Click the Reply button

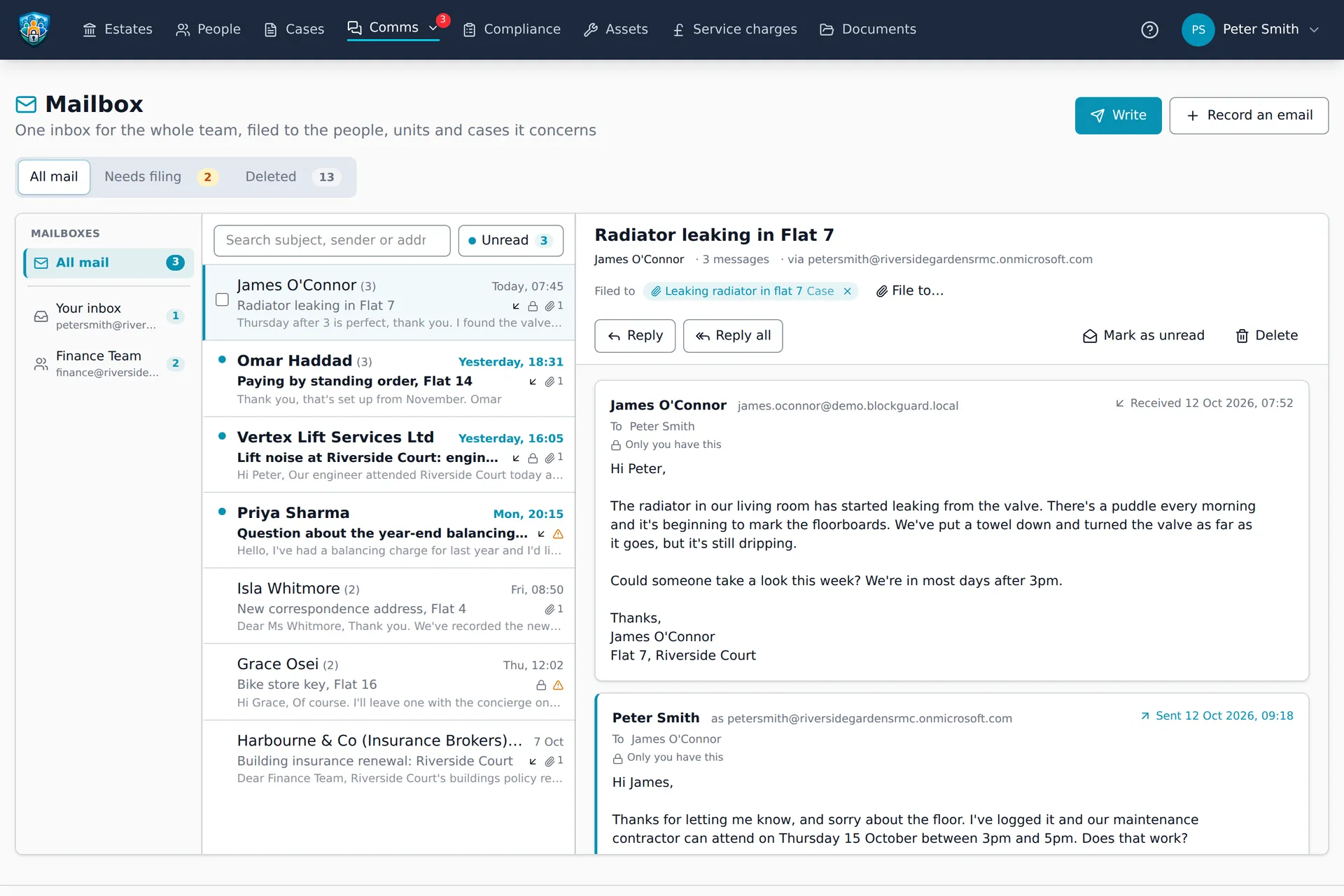pyautogui.click(x=635, y=336)
